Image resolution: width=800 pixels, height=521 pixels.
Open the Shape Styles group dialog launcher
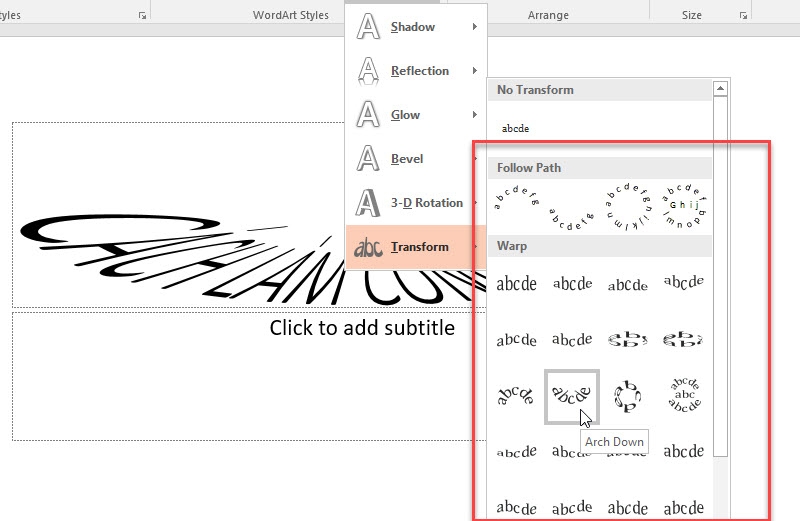pos(142,16)
